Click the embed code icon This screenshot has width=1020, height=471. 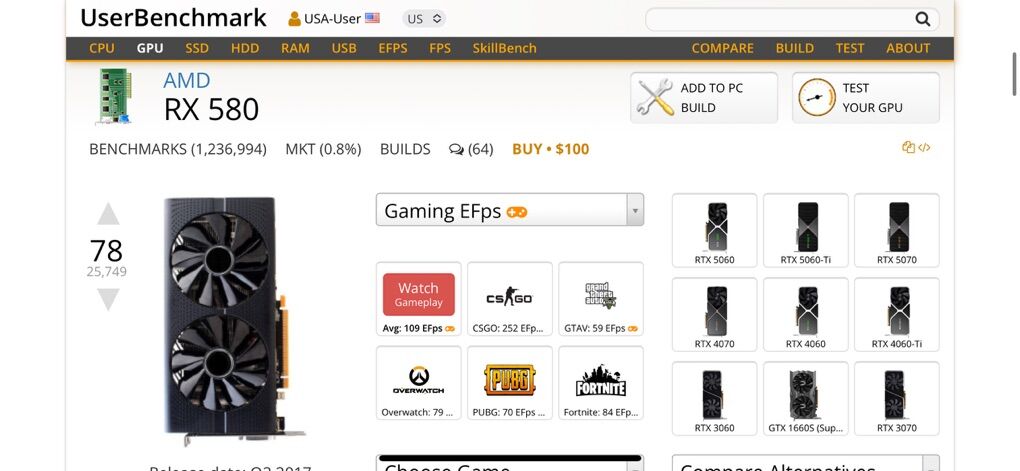click(924, 148)
